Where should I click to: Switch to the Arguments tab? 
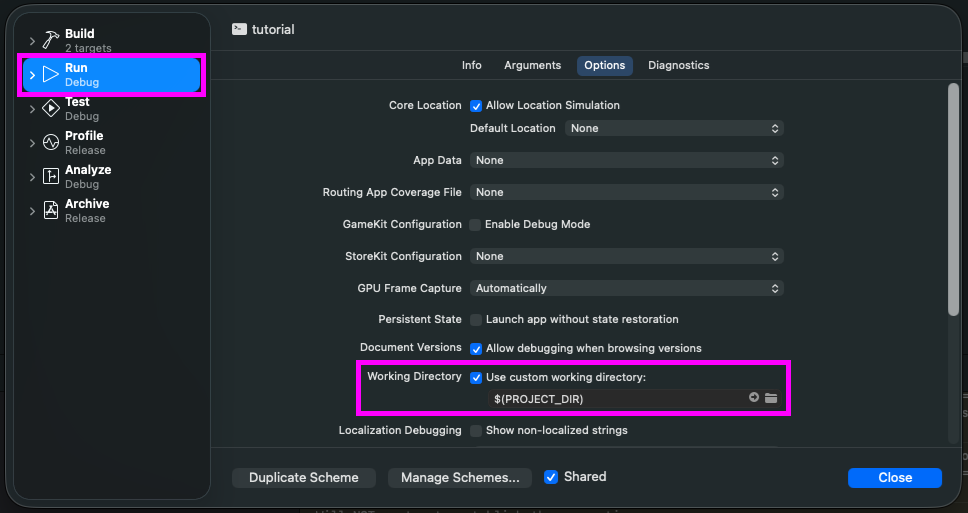532,65
